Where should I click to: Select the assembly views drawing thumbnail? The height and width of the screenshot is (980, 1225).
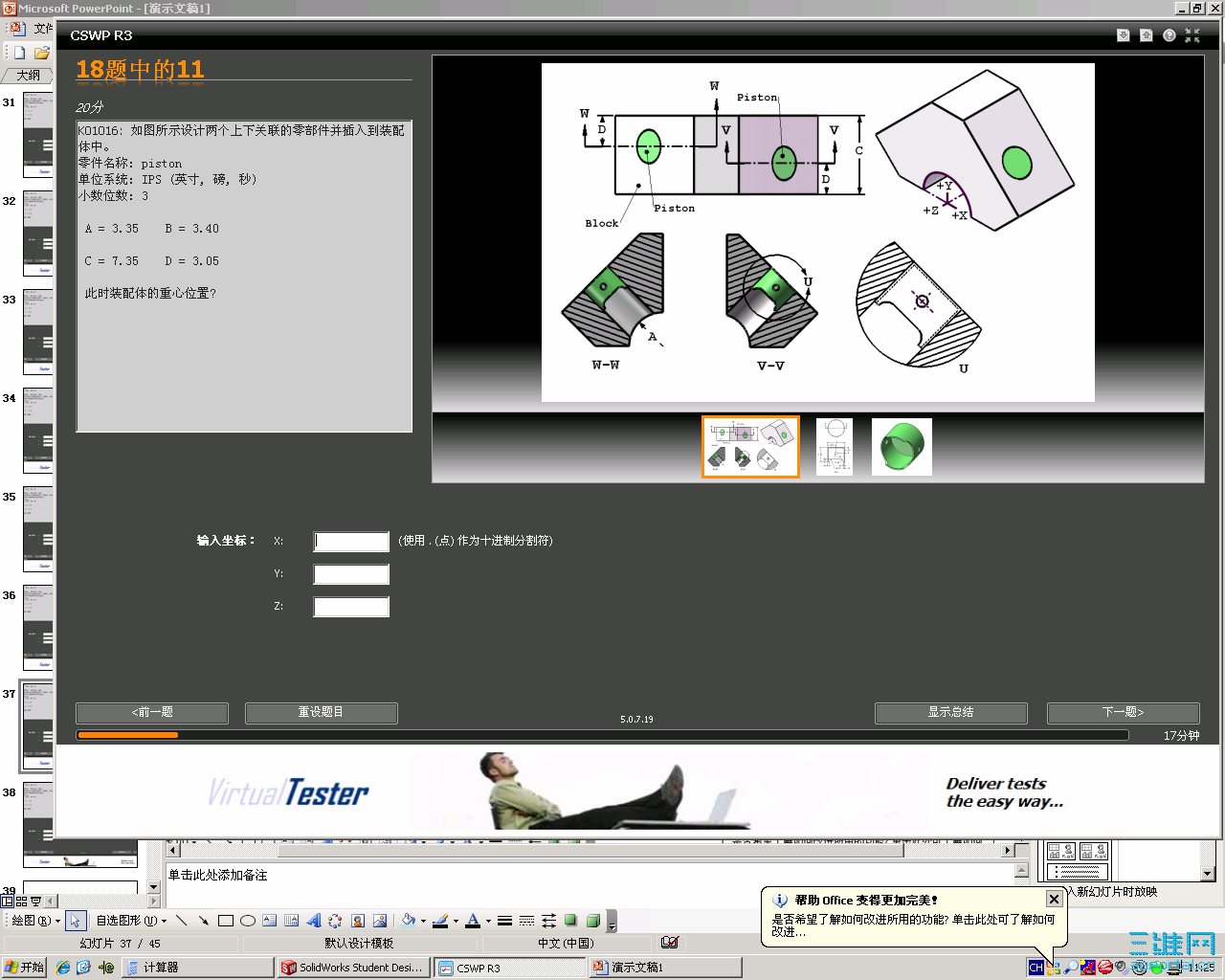point(750,446)
